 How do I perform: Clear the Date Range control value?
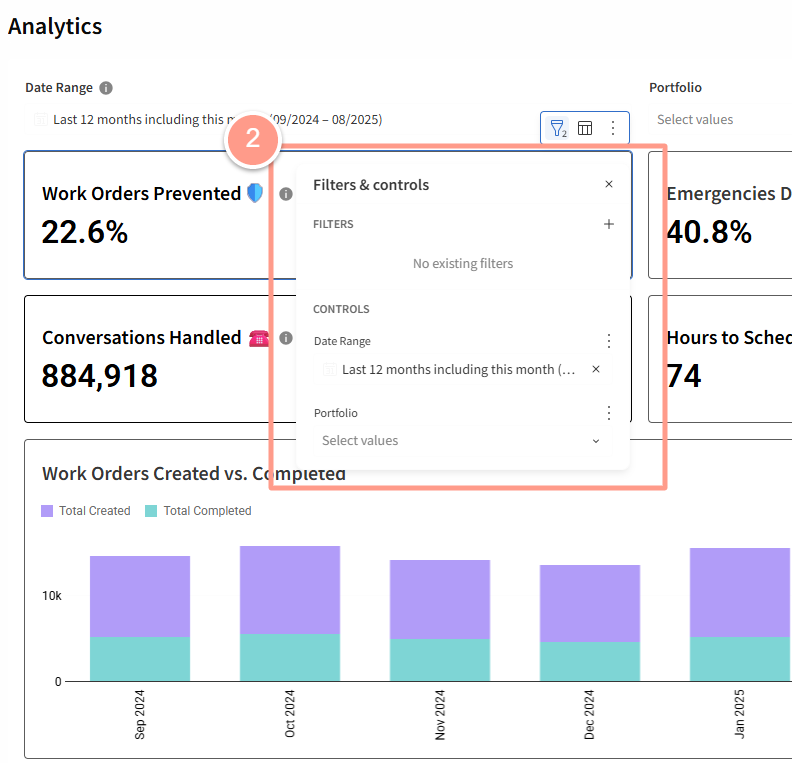pos(596,369)
